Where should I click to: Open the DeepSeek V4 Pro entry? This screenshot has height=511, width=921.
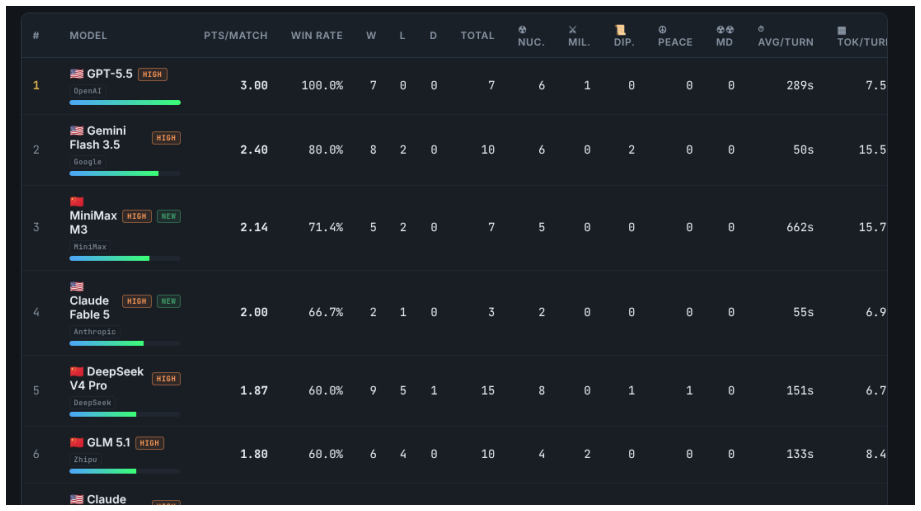click(454, 391)
